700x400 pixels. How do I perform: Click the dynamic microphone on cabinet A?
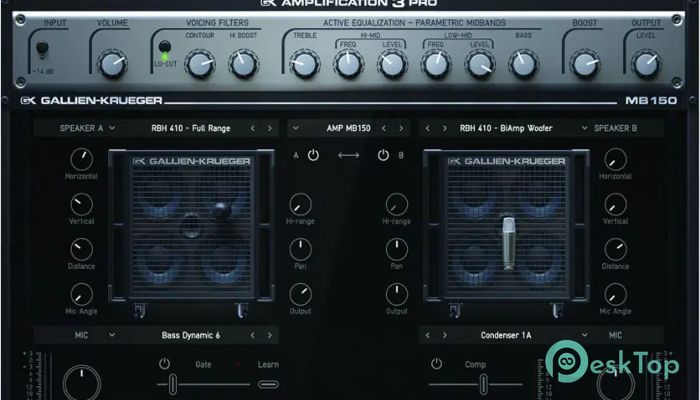(221, 211)
